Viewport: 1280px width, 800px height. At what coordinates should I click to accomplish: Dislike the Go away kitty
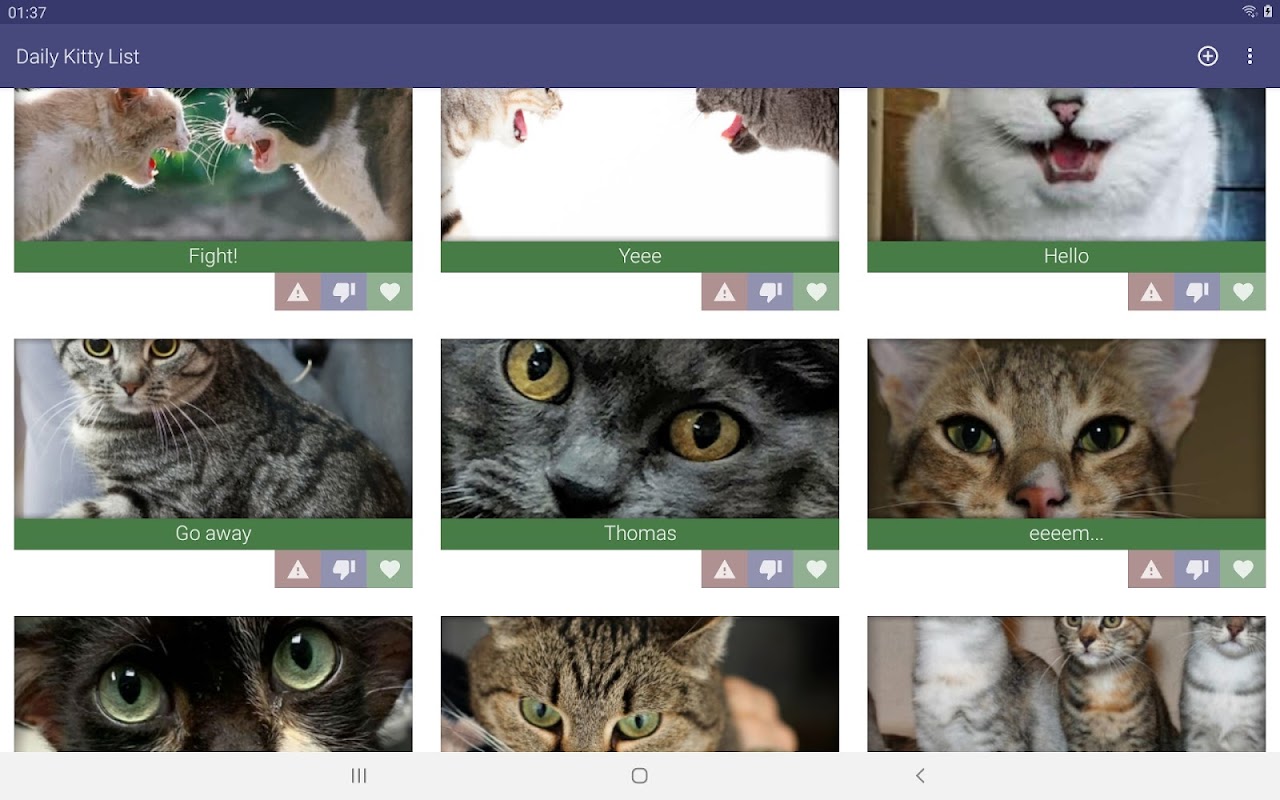(344, 569)
